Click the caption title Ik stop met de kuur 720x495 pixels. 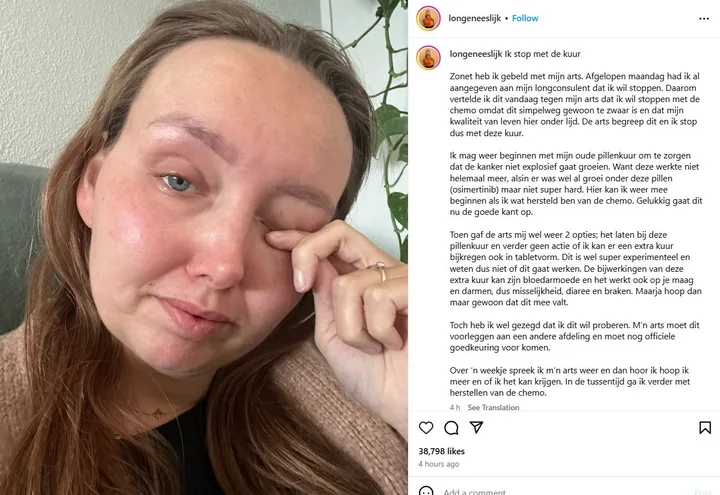542,54
